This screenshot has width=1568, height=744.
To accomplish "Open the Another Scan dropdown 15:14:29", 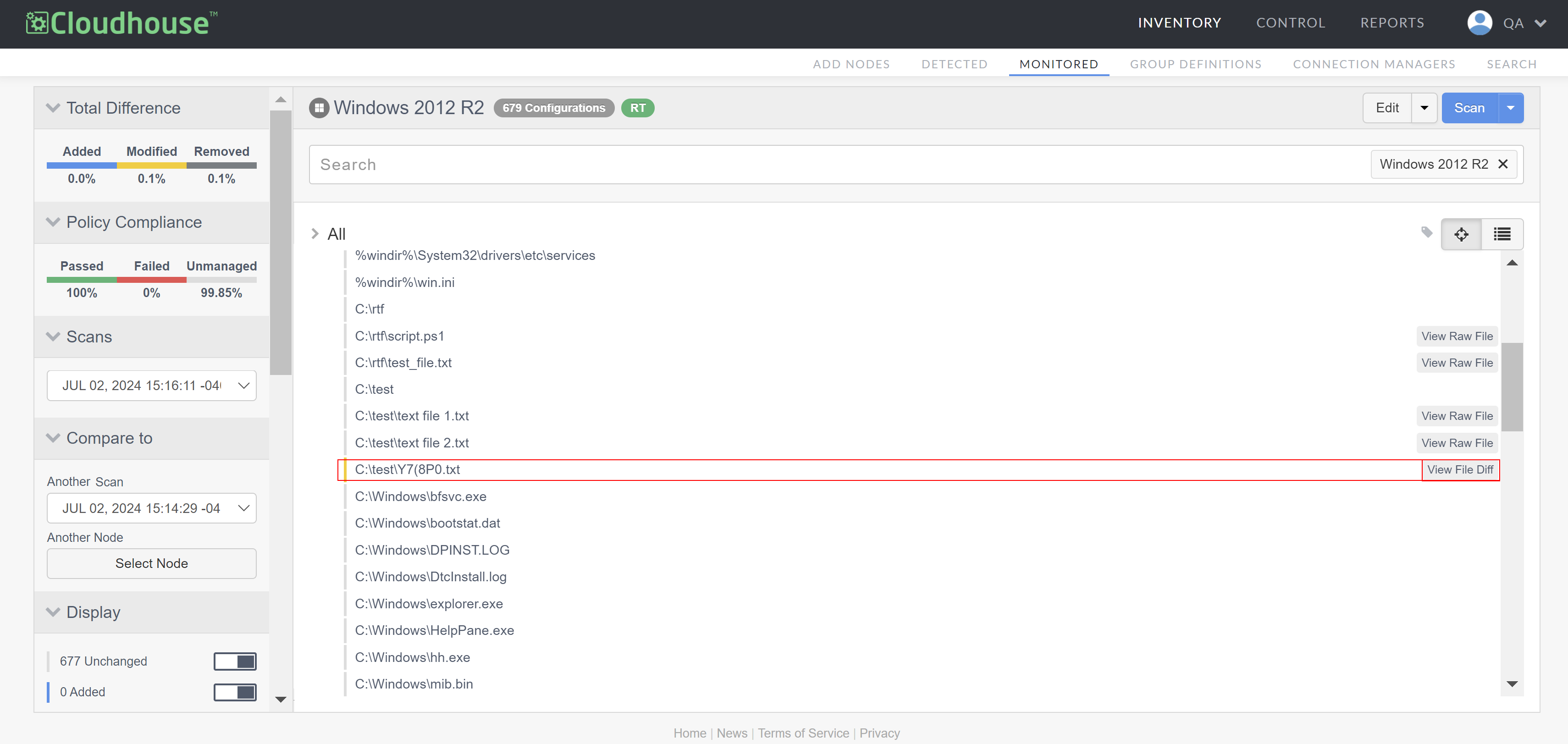I will (152, 508).
